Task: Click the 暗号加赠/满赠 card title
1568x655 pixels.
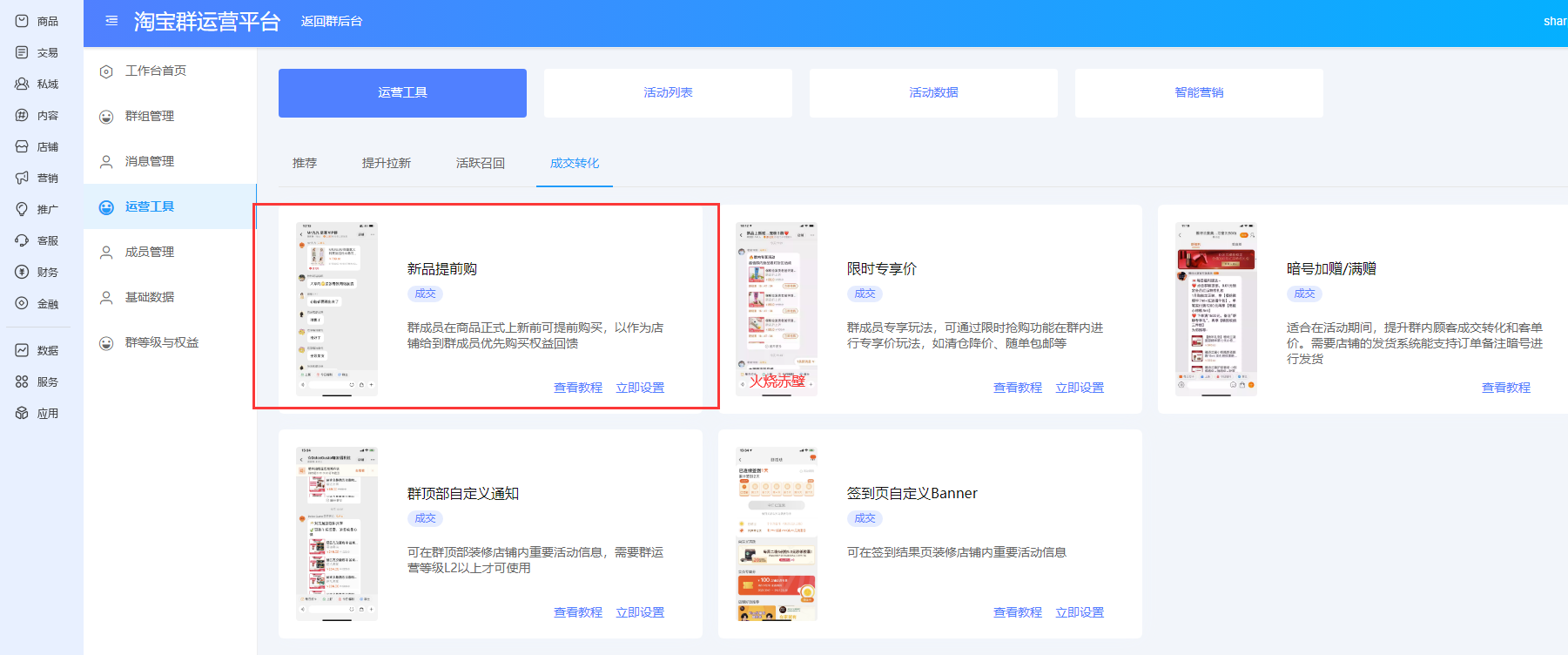Action: 1332,269
